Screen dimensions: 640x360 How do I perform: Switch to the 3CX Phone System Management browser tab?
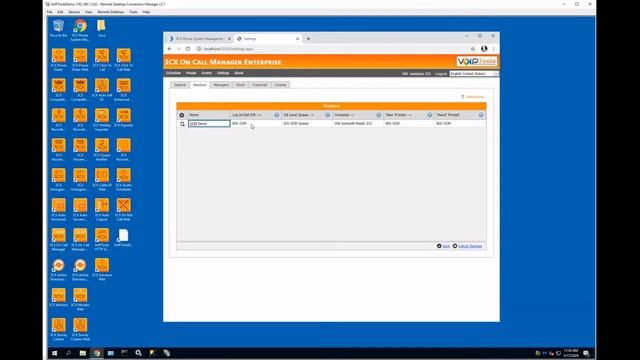(x=199, y=39)
